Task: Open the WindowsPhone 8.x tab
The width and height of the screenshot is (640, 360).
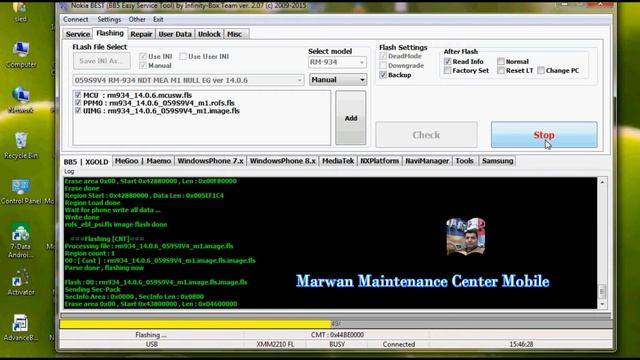Action: click(x=282, y=161)
